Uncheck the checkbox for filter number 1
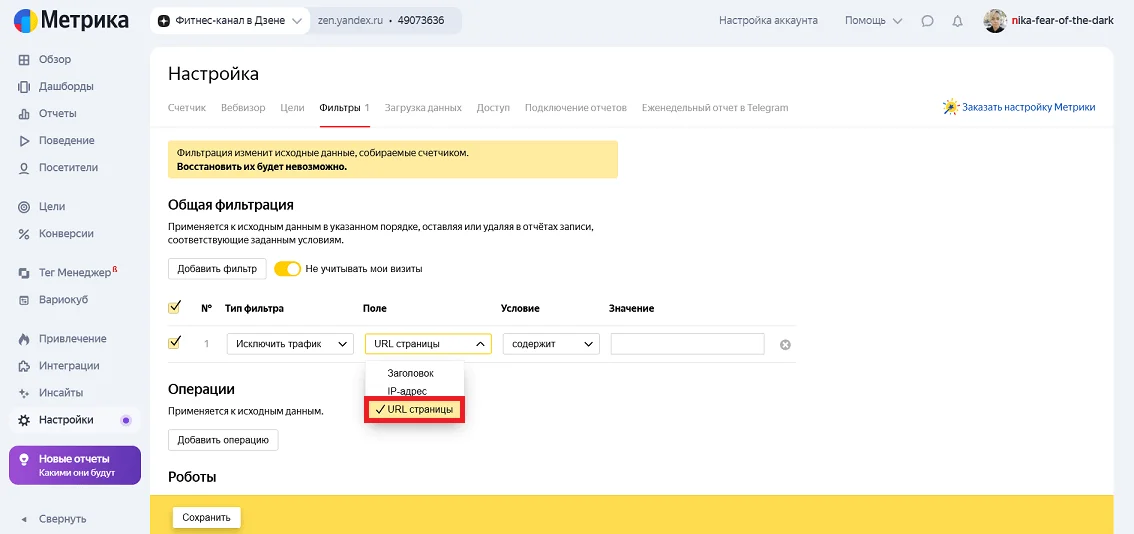The width and height of the screenshot is (1134, 534). [x=174, y=343]
